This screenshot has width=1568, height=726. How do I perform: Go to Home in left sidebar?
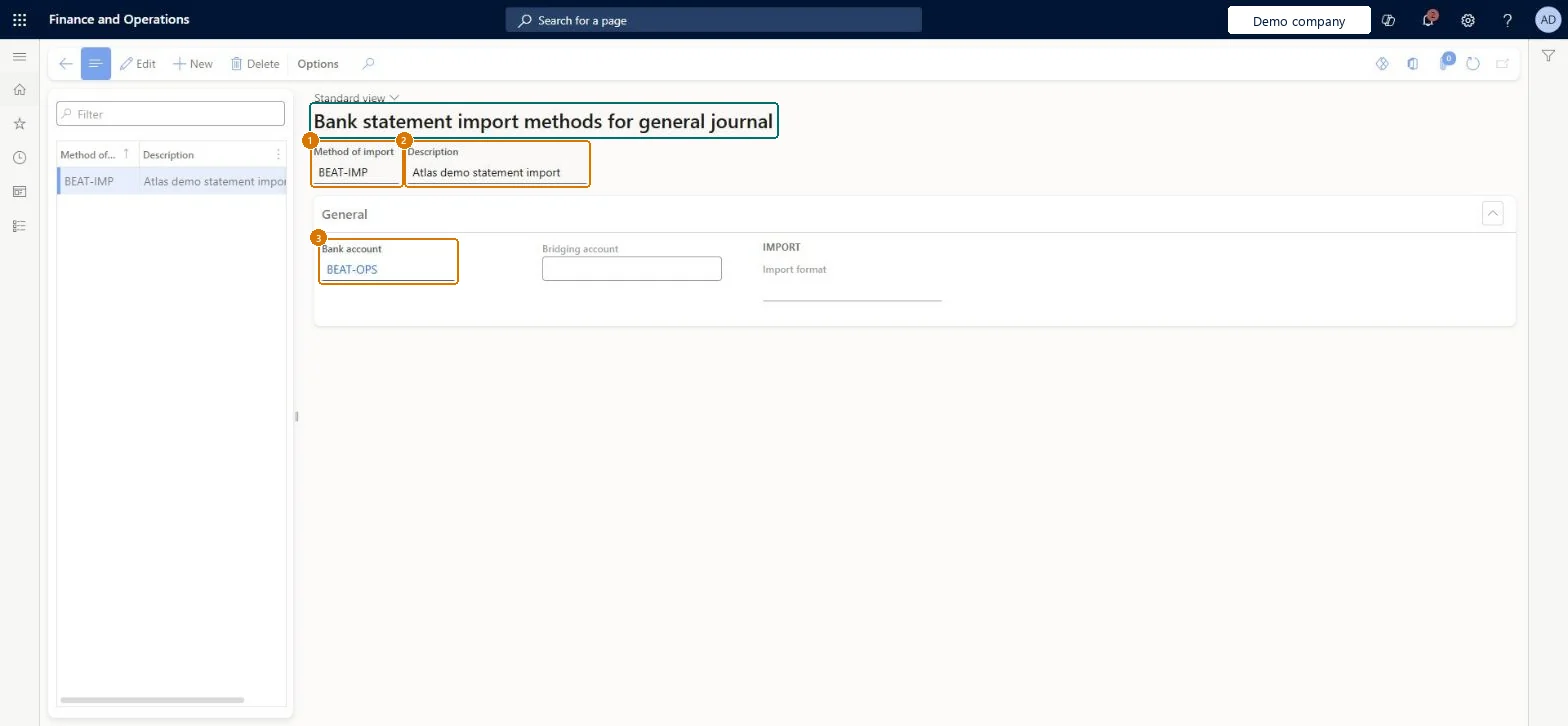[x=19, y=90]
